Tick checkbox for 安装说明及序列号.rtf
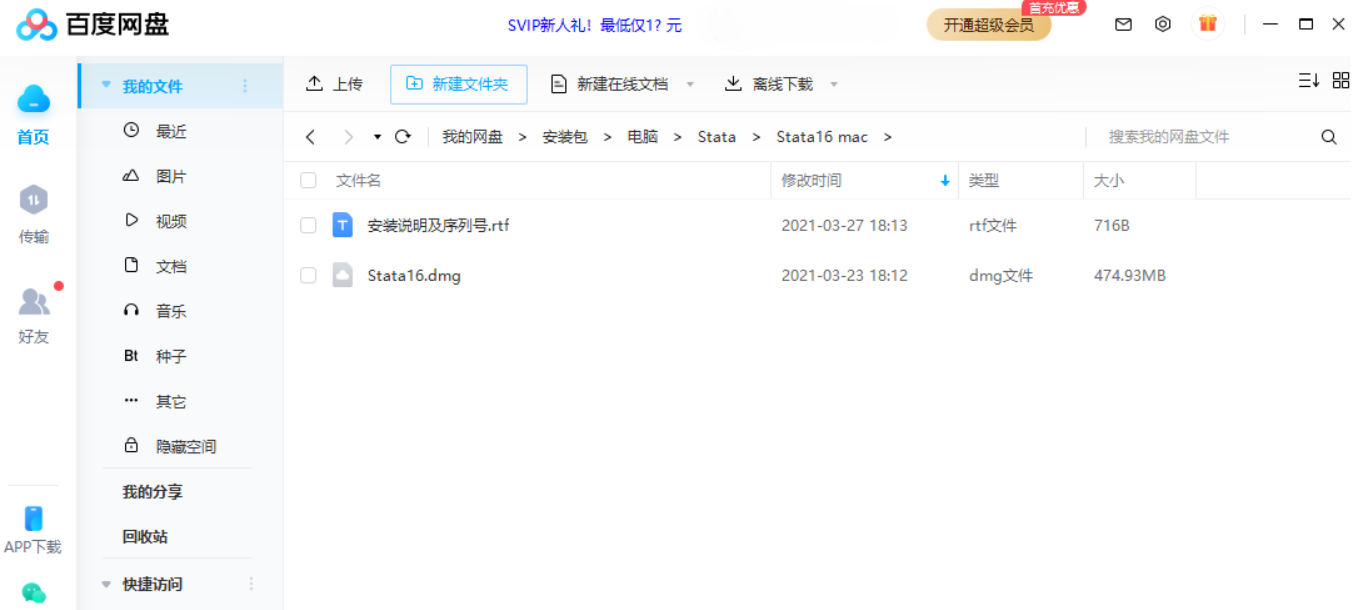 308,226
